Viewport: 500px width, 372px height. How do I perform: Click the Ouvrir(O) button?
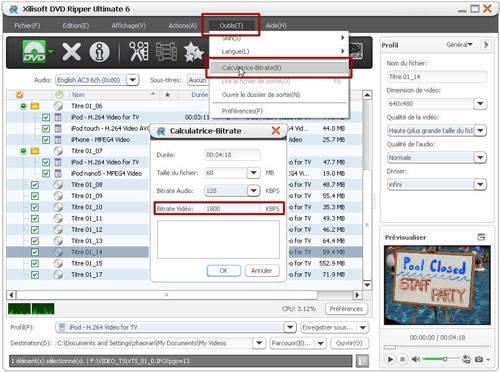pyautogui.click(x=349, y=343)
